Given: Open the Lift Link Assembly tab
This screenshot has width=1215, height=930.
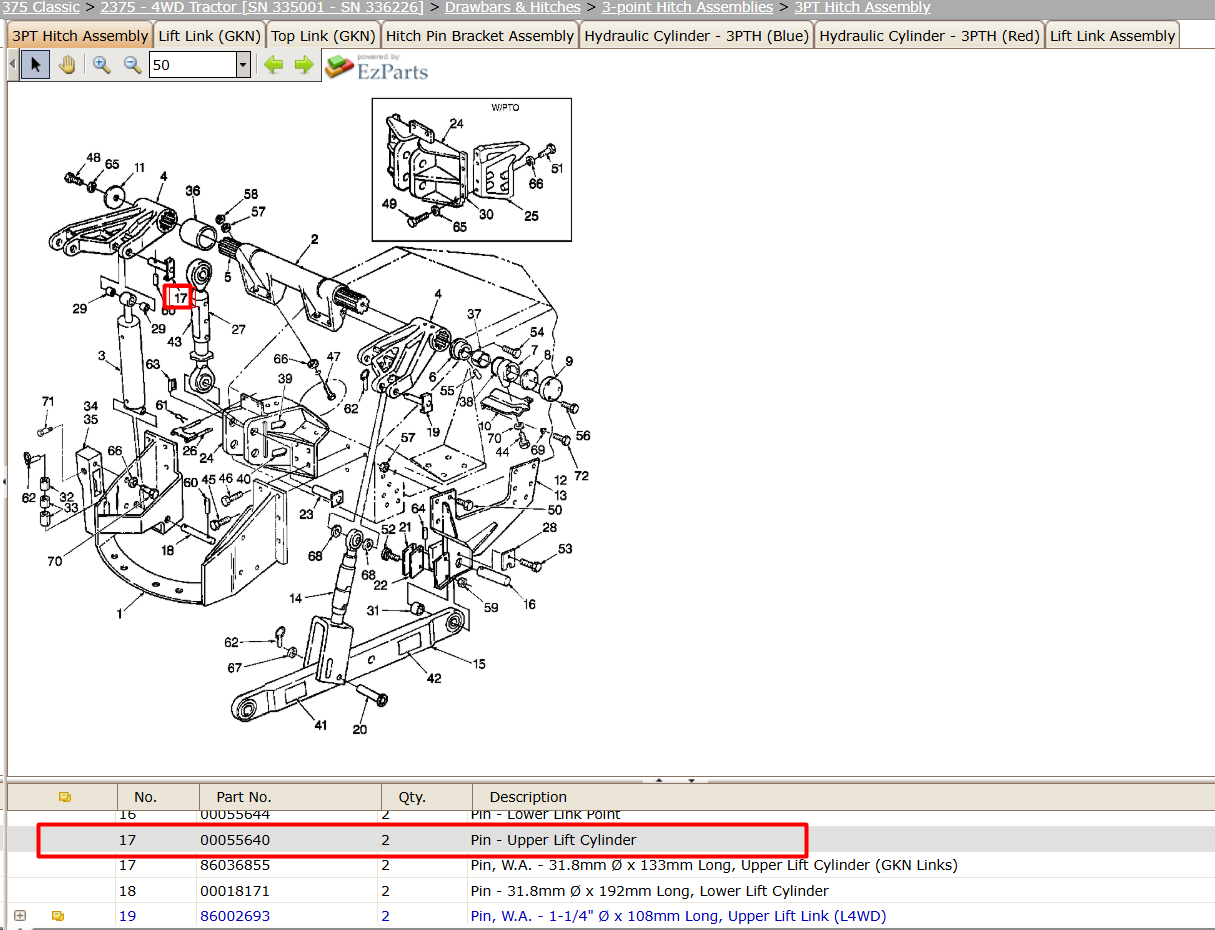Looking at the screenshot, I should [x=1113, y=36].
